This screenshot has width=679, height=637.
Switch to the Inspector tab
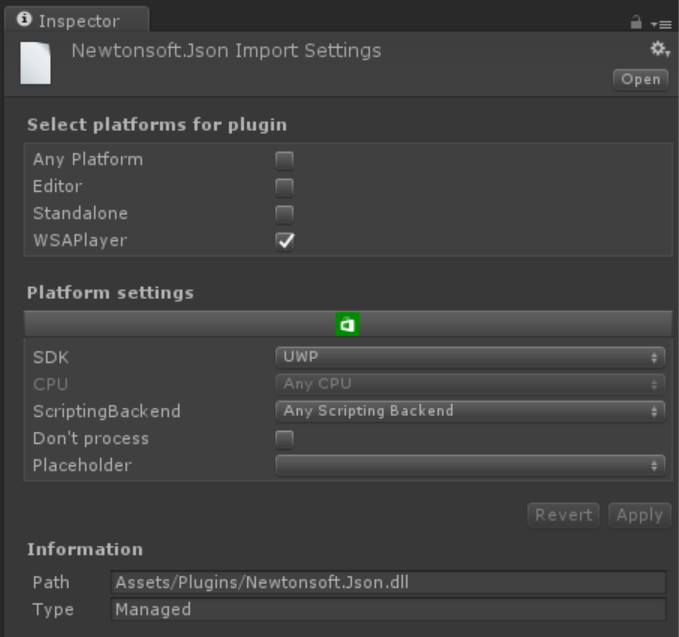coord(77,20)
